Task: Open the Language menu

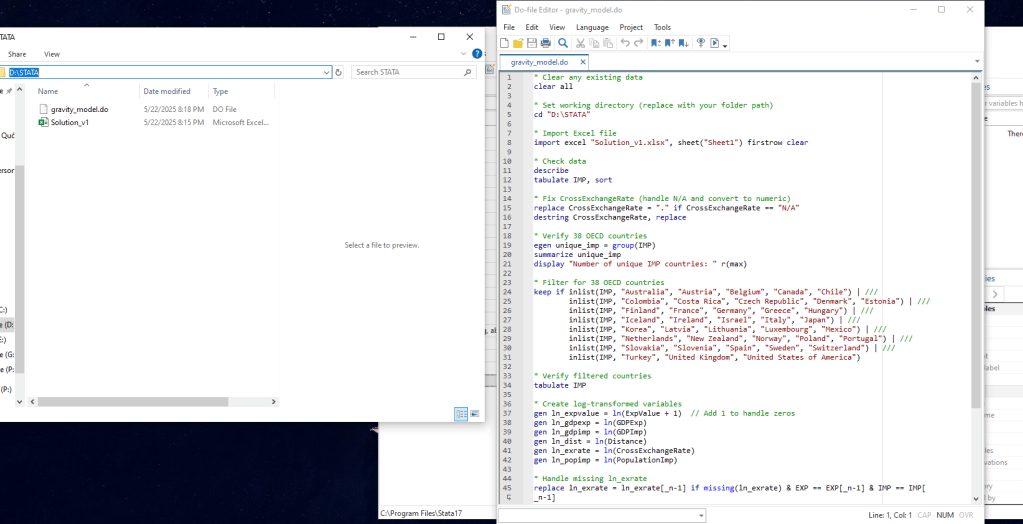Action: [x=592, y=27]
